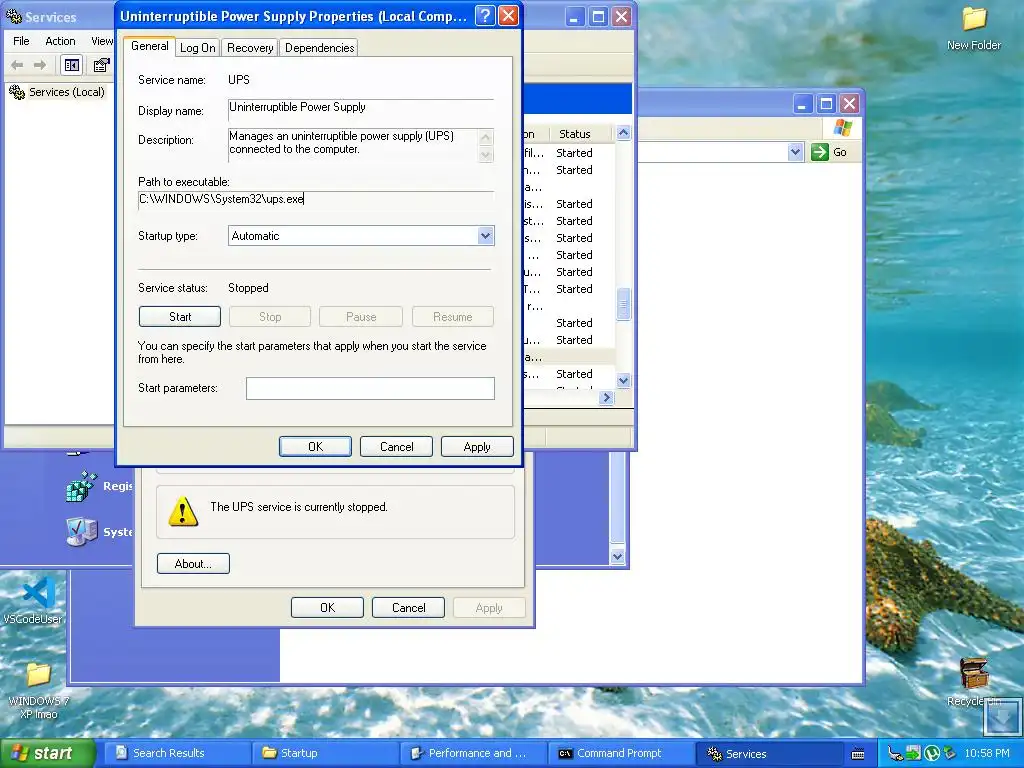Open the Action menu in Services
This screenshot has width=1024, height=768.
click(60, 40)
